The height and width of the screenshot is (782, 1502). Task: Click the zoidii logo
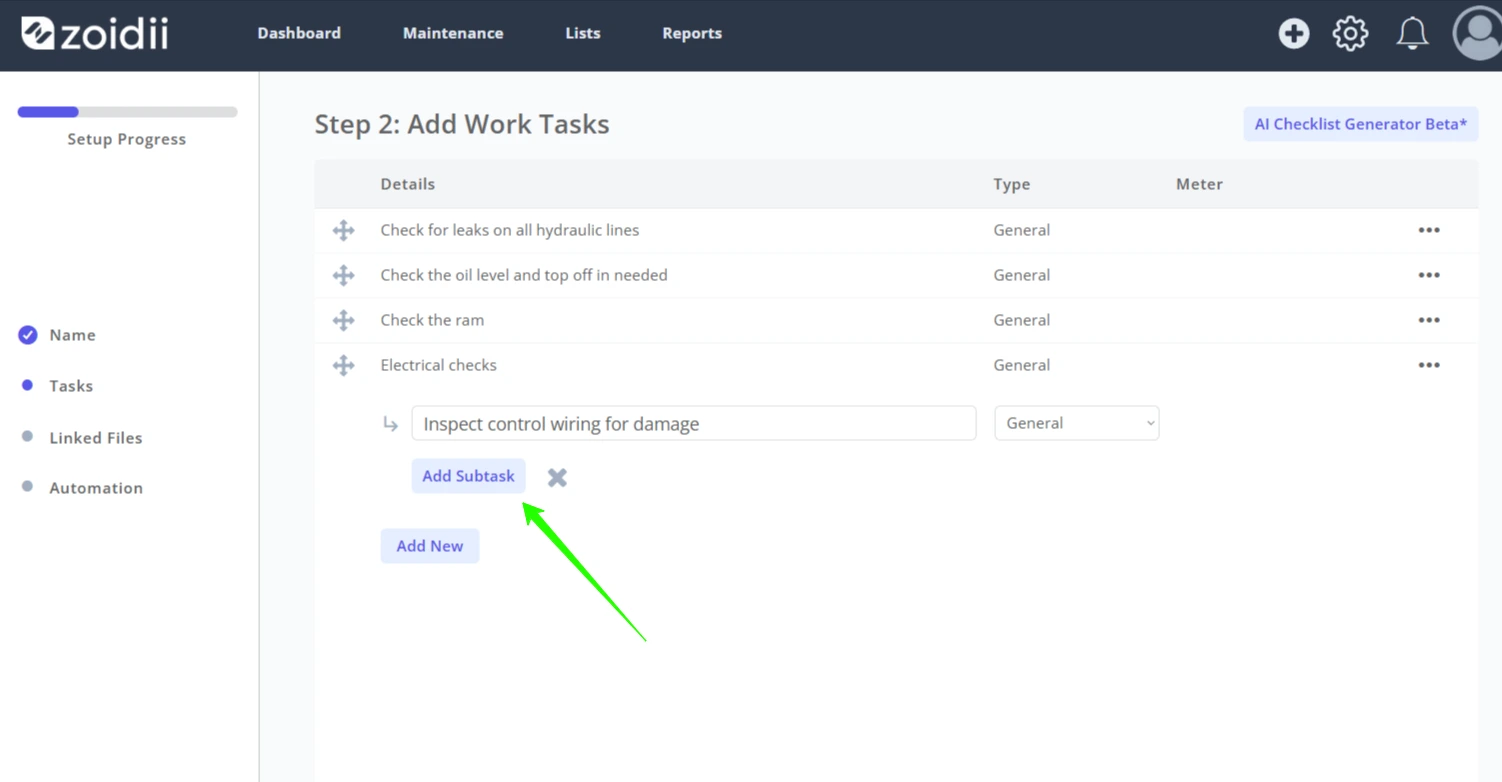95,33
